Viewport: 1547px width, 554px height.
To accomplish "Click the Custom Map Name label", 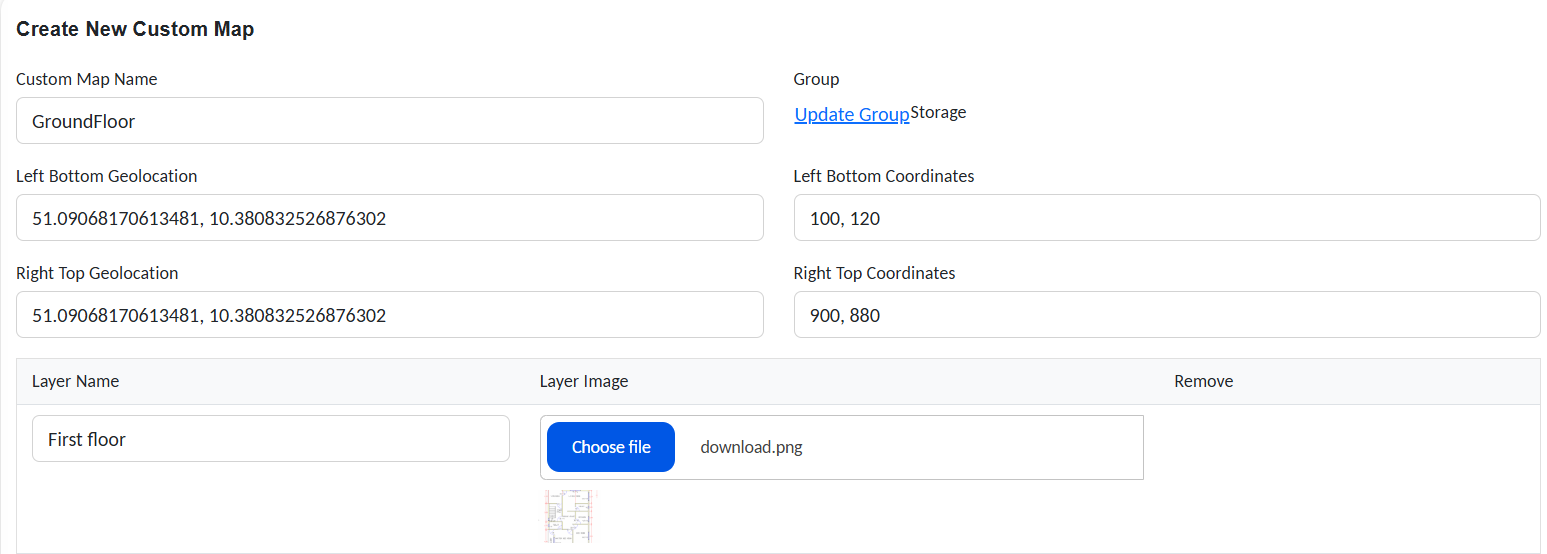I will tap(86, 79).
